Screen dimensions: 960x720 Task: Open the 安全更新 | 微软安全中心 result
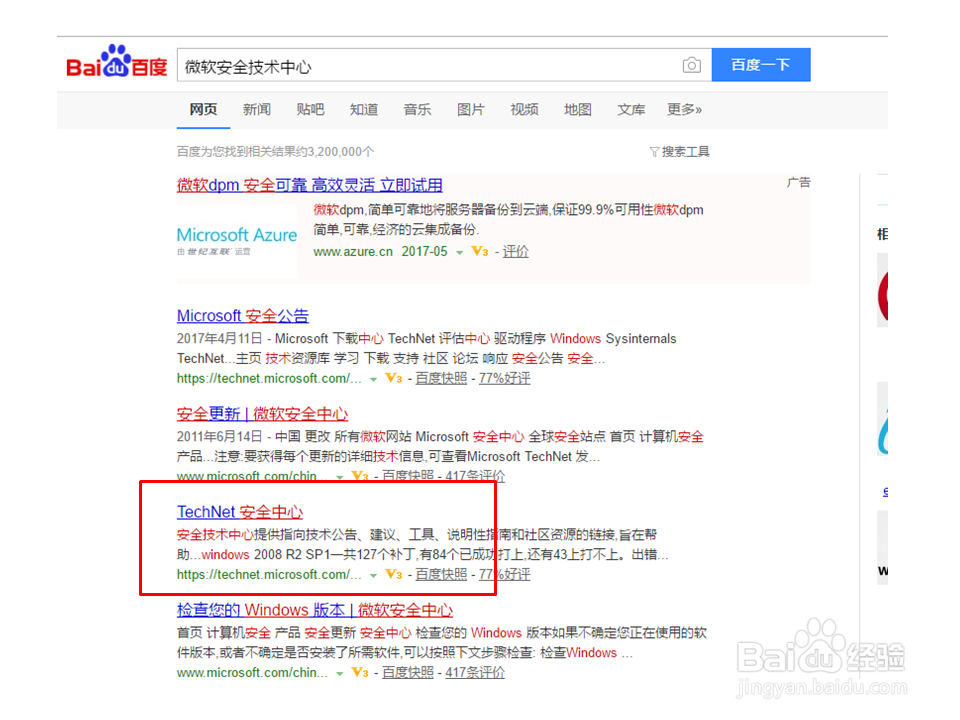coord(262,414)
